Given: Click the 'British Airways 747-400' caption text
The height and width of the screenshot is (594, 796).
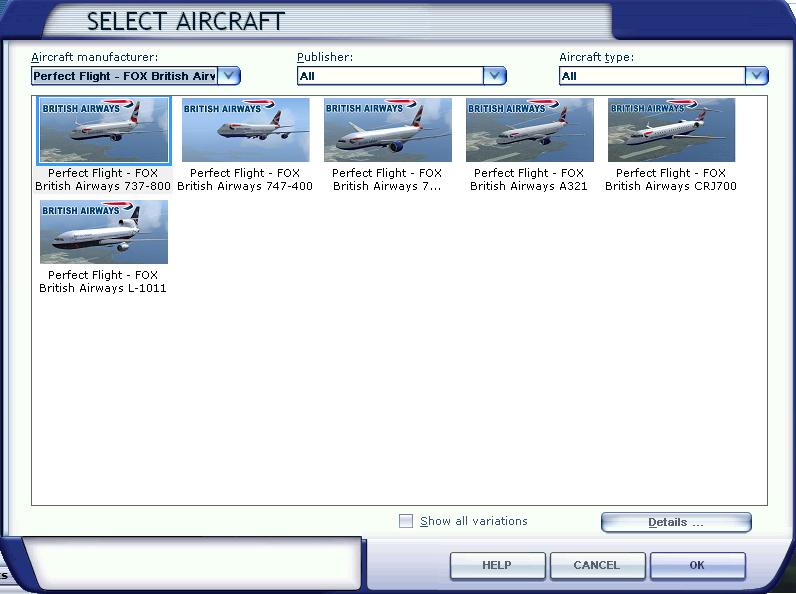Looking at the screenshot, I should 245,186.
